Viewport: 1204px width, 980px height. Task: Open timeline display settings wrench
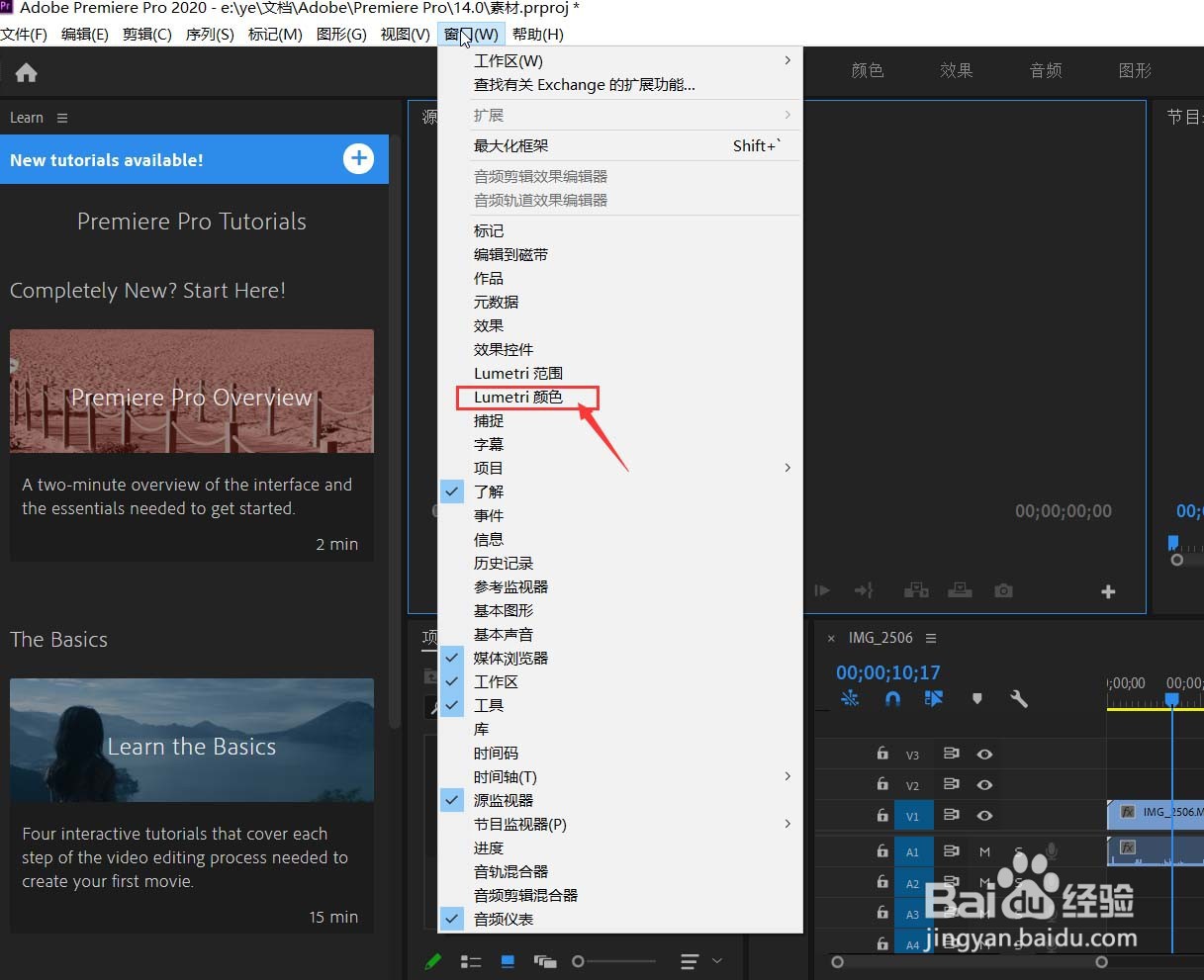(1019, 698)
